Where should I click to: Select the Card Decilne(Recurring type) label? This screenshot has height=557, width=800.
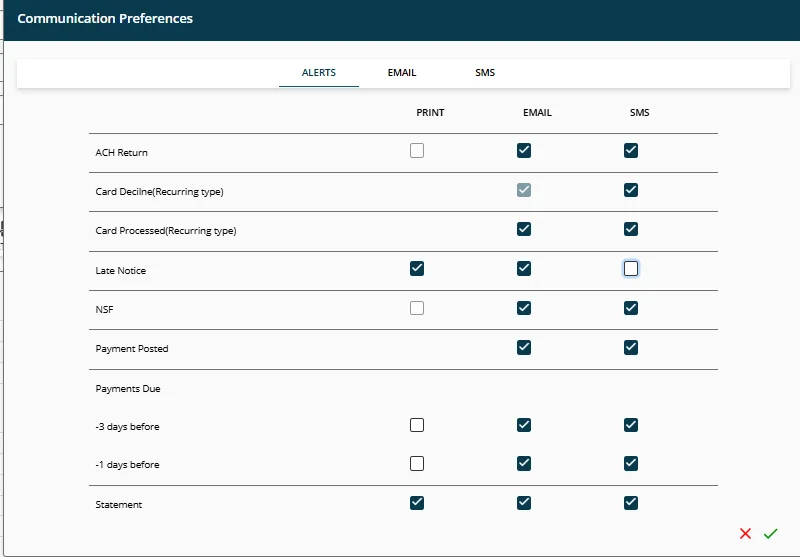tap(159, 192)
